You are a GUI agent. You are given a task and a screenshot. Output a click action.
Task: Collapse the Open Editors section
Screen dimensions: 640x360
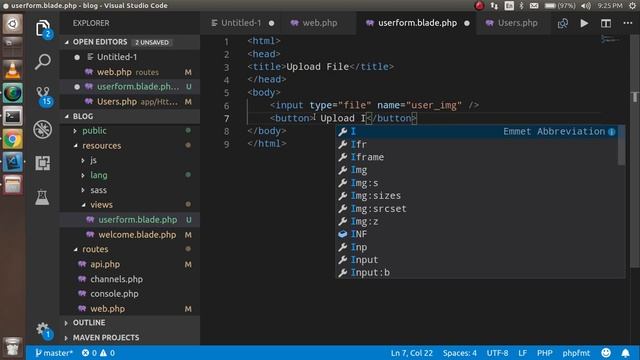pos(130,42)
